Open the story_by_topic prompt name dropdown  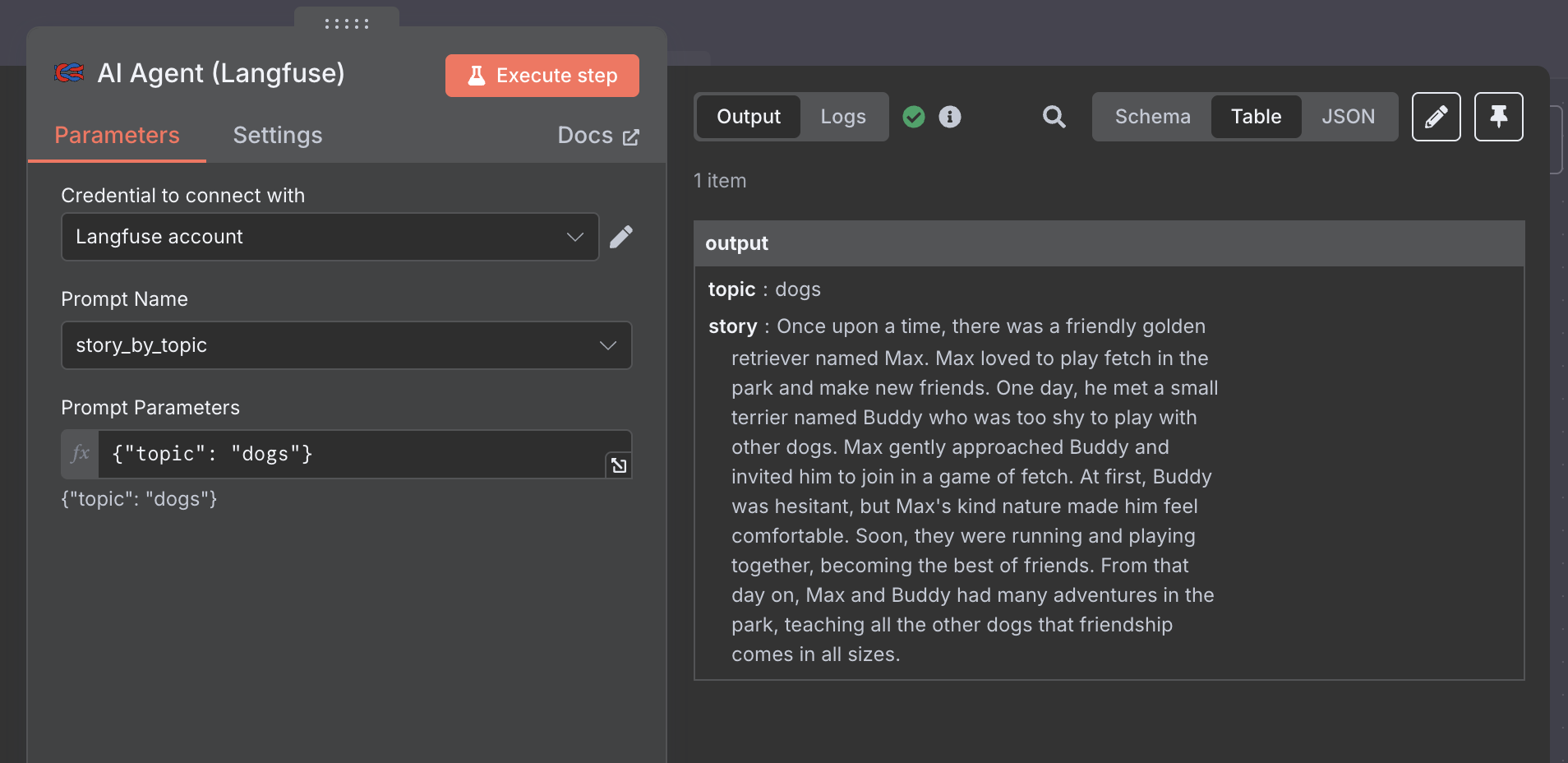tap(347, 345)
